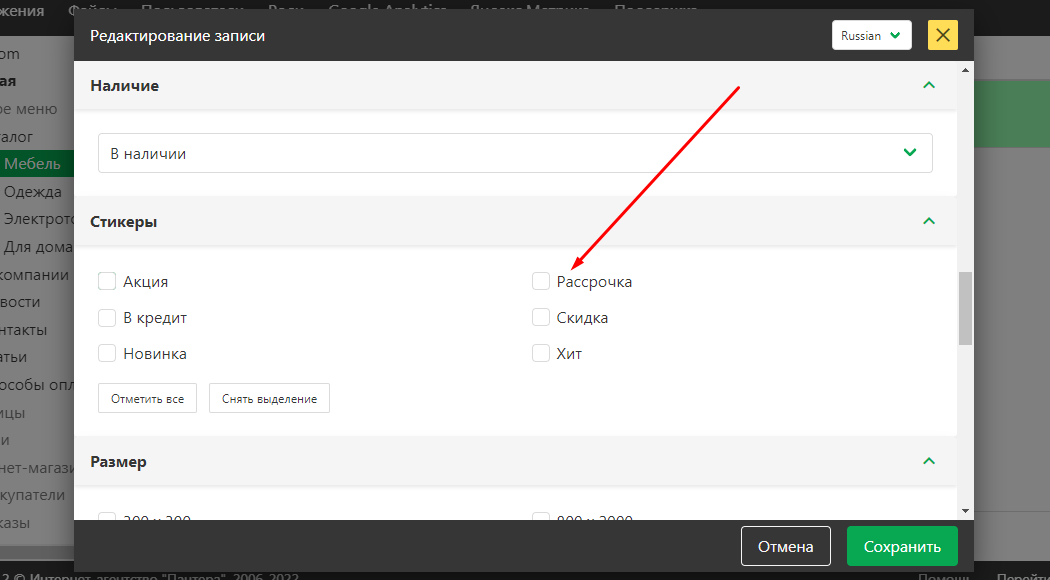The image size is (1050, 580).
Task: Click the Отметить все button
Action: pos(148,398)
